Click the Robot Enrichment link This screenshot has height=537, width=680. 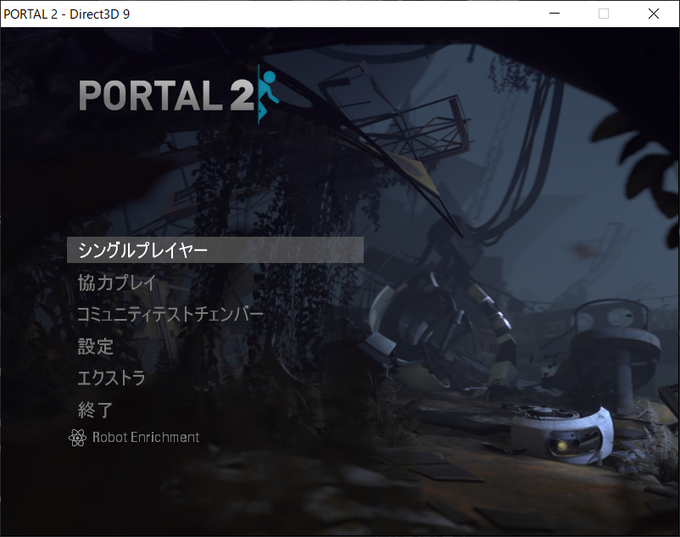coord(146,437)
